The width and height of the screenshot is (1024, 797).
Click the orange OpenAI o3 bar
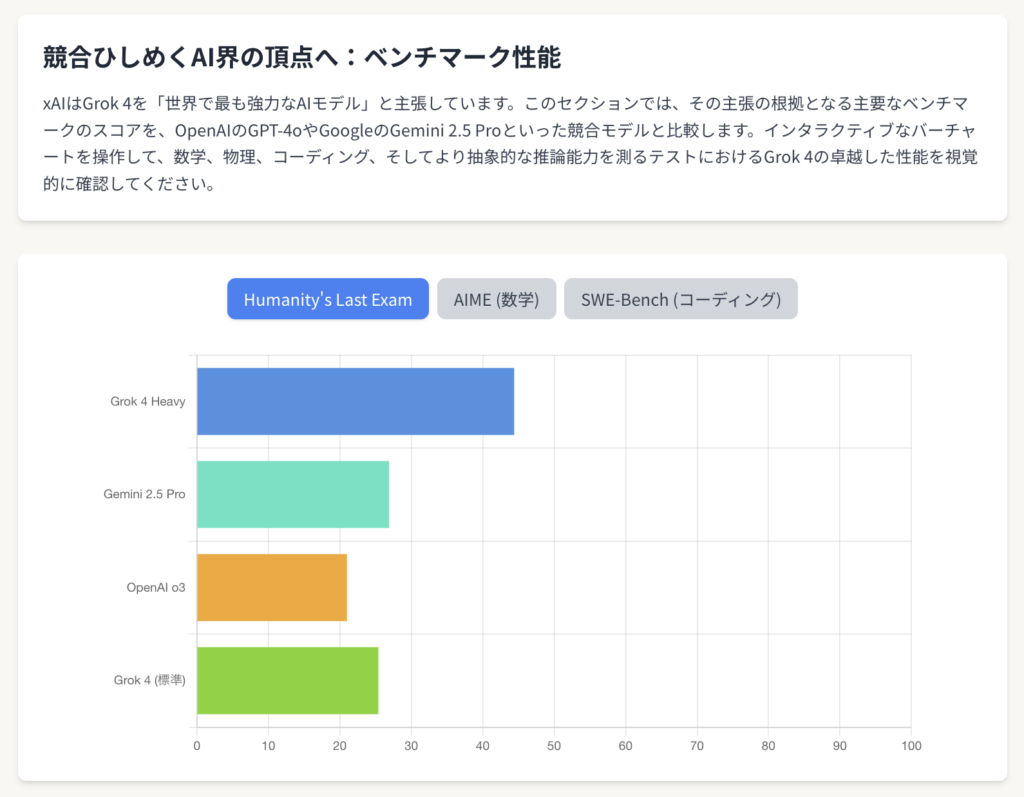click(272, 587)
